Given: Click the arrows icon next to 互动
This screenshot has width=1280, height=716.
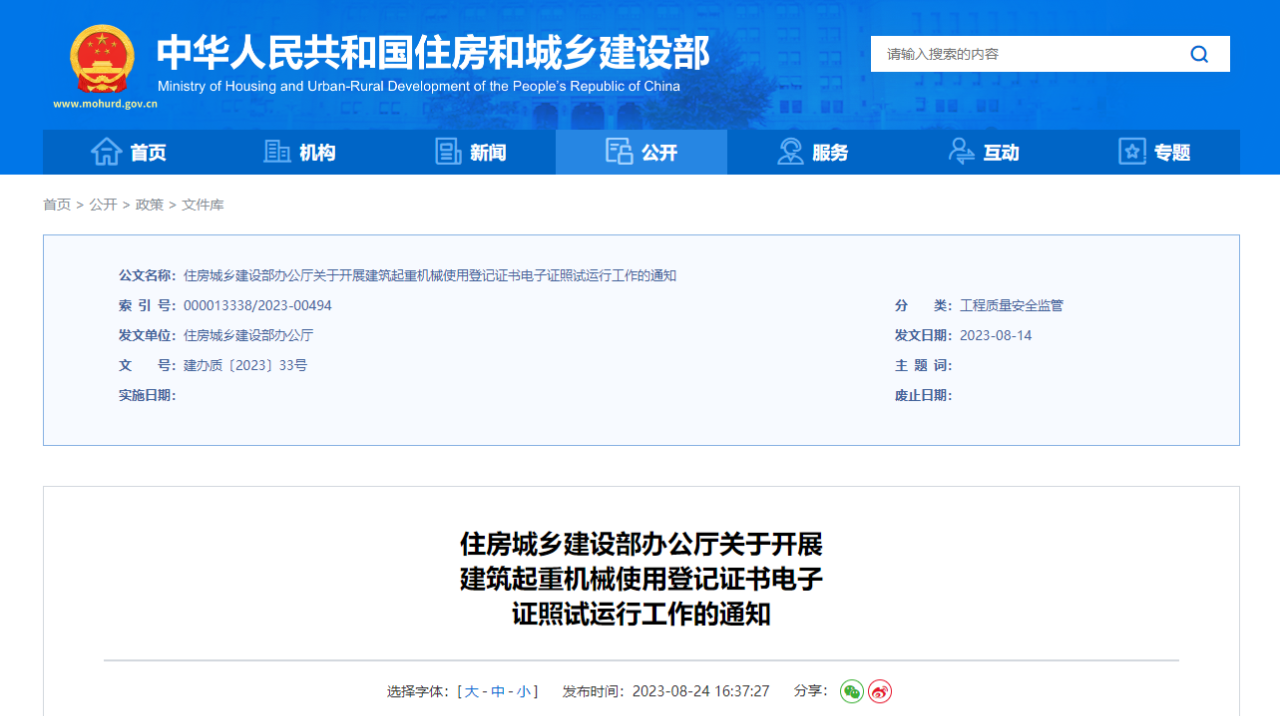Looking at the screenshot, I should click(x=961, y=151).
